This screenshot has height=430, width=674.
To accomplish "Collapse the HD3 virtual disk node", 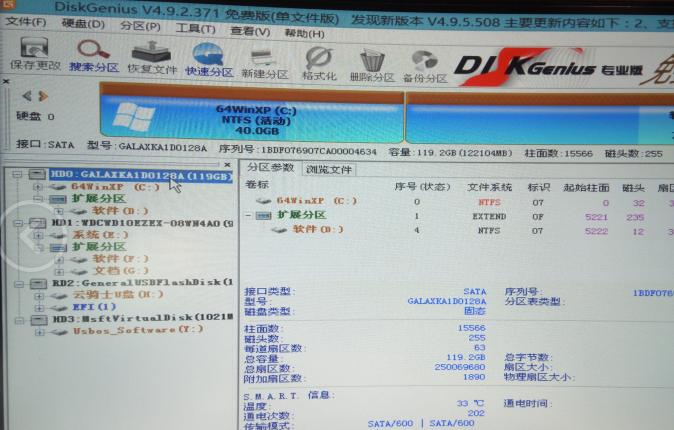I will tap(19, 320).
